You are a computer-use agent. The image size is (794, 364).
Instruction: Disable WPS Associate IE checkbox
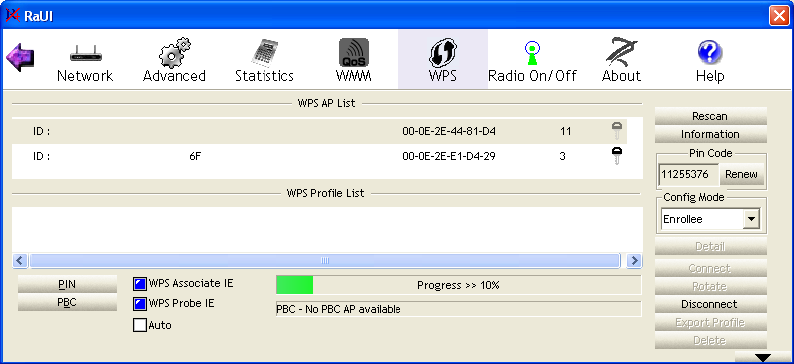click(140, 284)
